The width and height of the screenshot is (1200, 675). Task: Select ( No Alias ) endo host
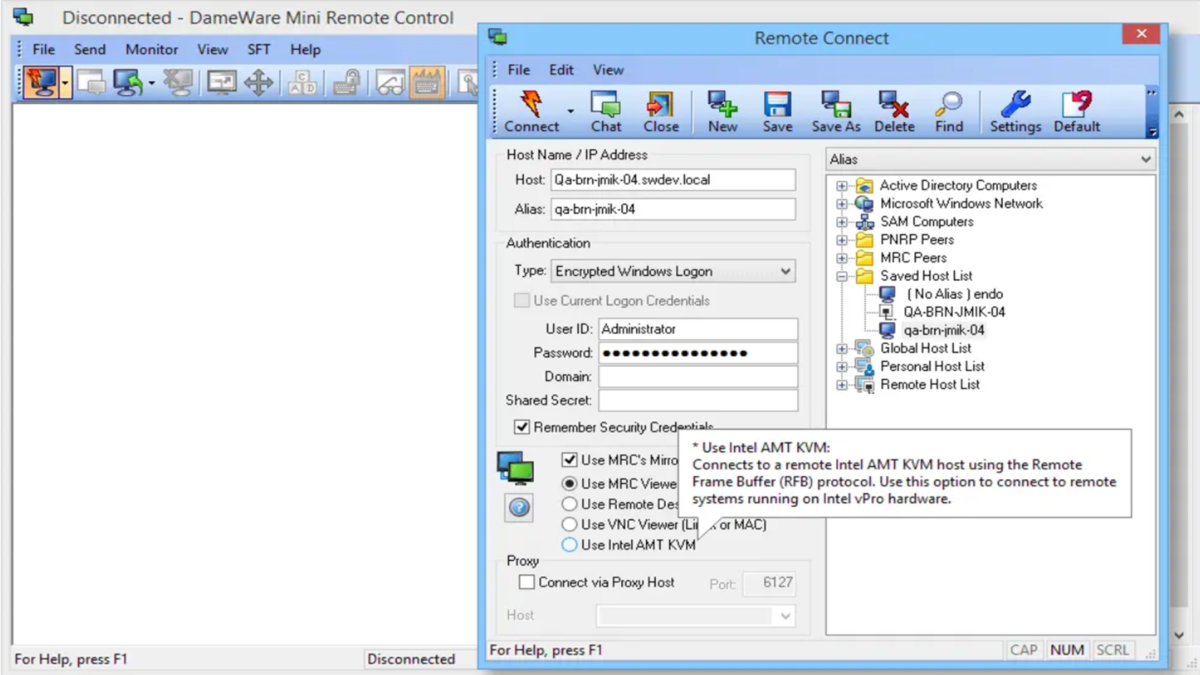click(x=954, y=294)
